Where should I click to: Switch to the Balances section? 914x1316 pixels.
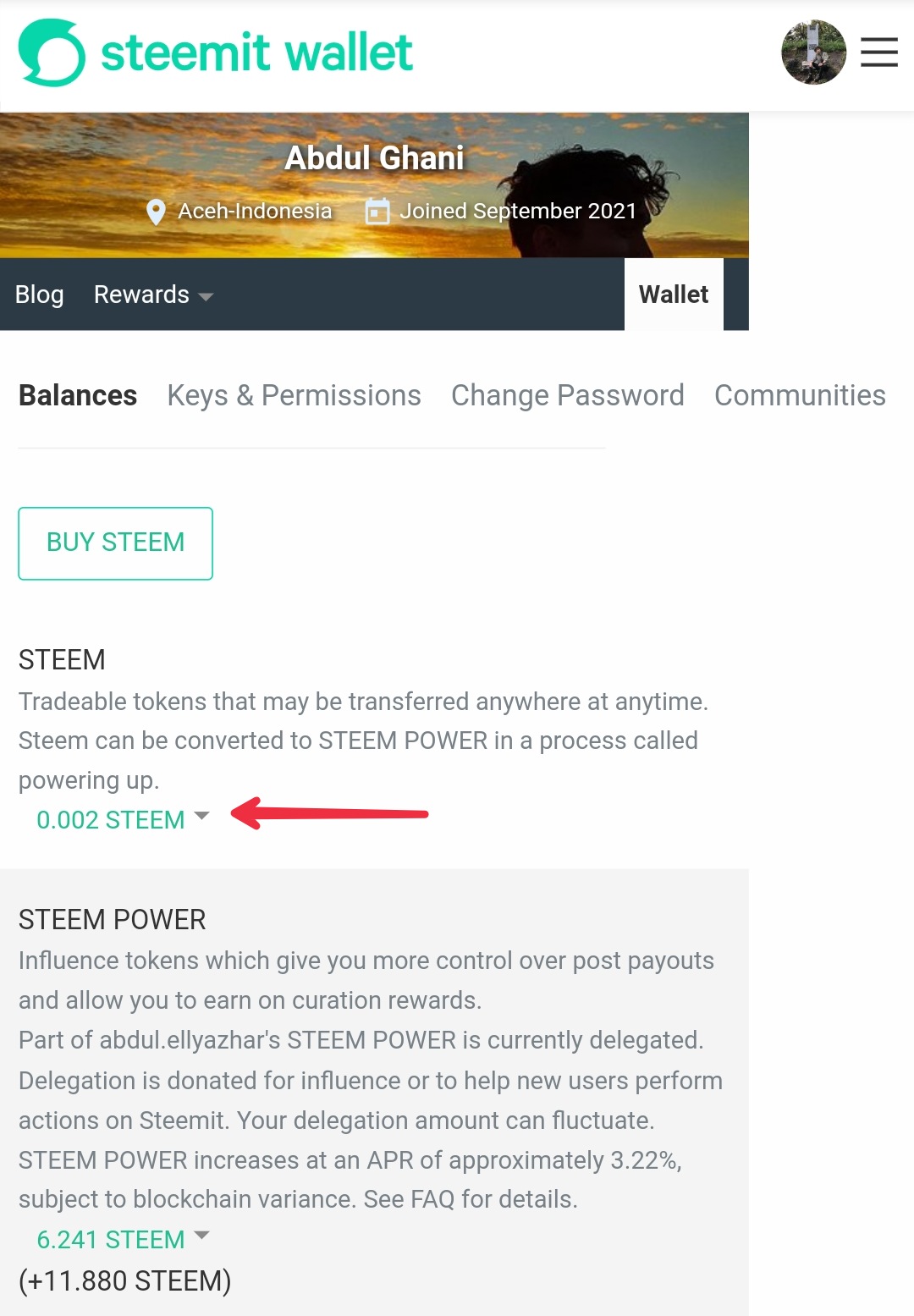point(78,395)
